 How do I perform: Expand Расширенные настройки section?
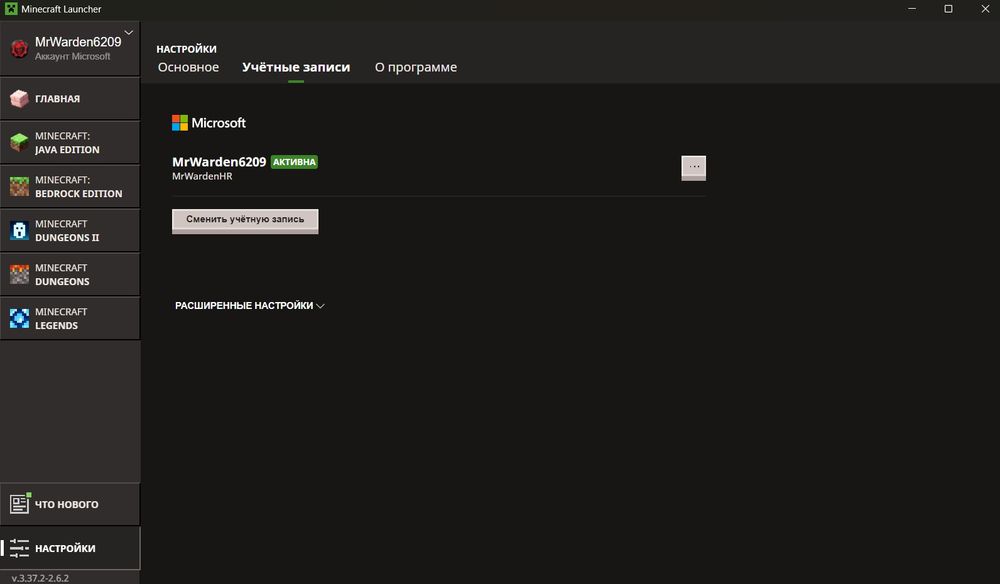249,305
